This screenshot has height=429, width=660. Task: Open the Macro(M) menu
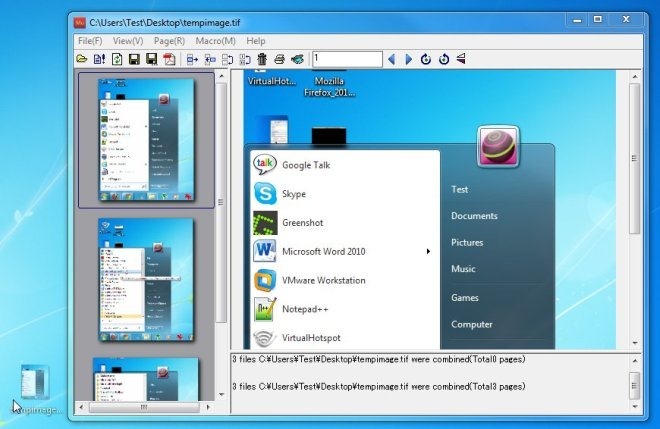click(216, 41)
